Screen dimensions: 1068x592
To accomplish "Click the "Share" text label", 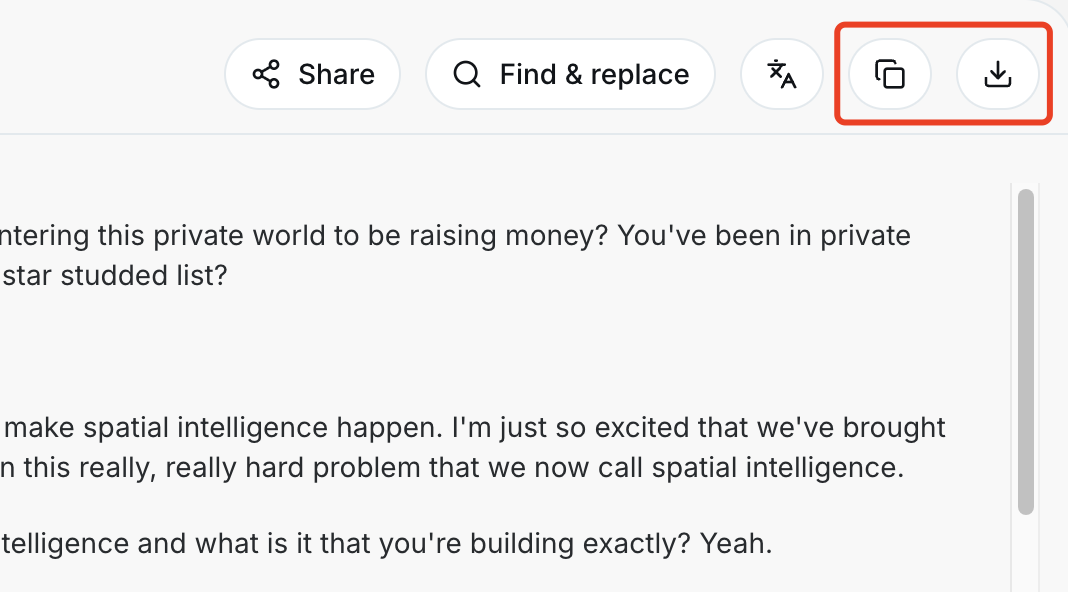I will pyautogui.click(x=336, y=74).
